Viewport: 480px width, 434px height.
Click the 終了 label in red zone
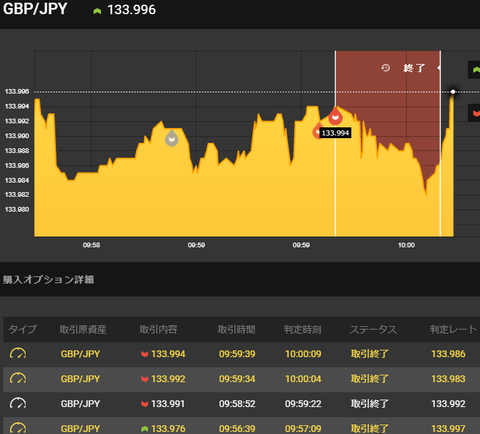[414, 68]
